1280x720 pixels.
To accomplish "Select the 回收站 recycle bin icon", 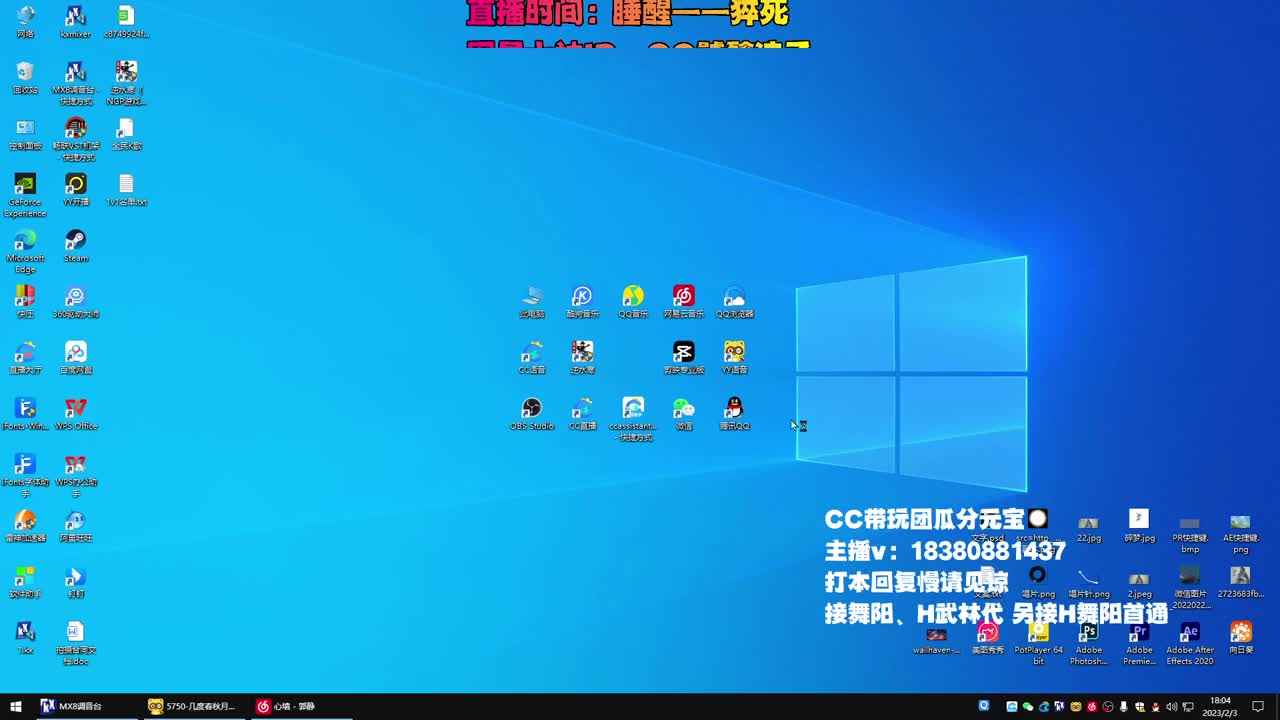I will point(25,78).
